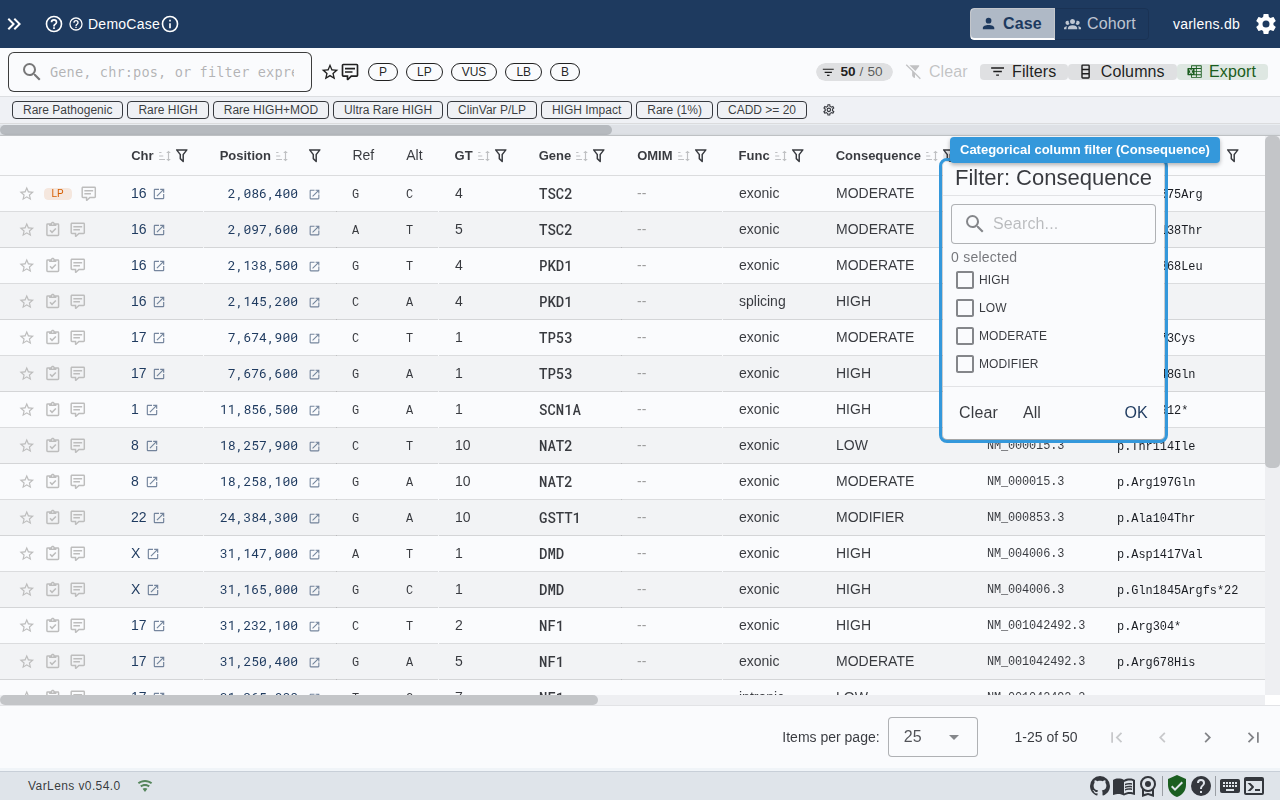
Task: Check the LOW consequence checkbox
Action: pos(964,308)
